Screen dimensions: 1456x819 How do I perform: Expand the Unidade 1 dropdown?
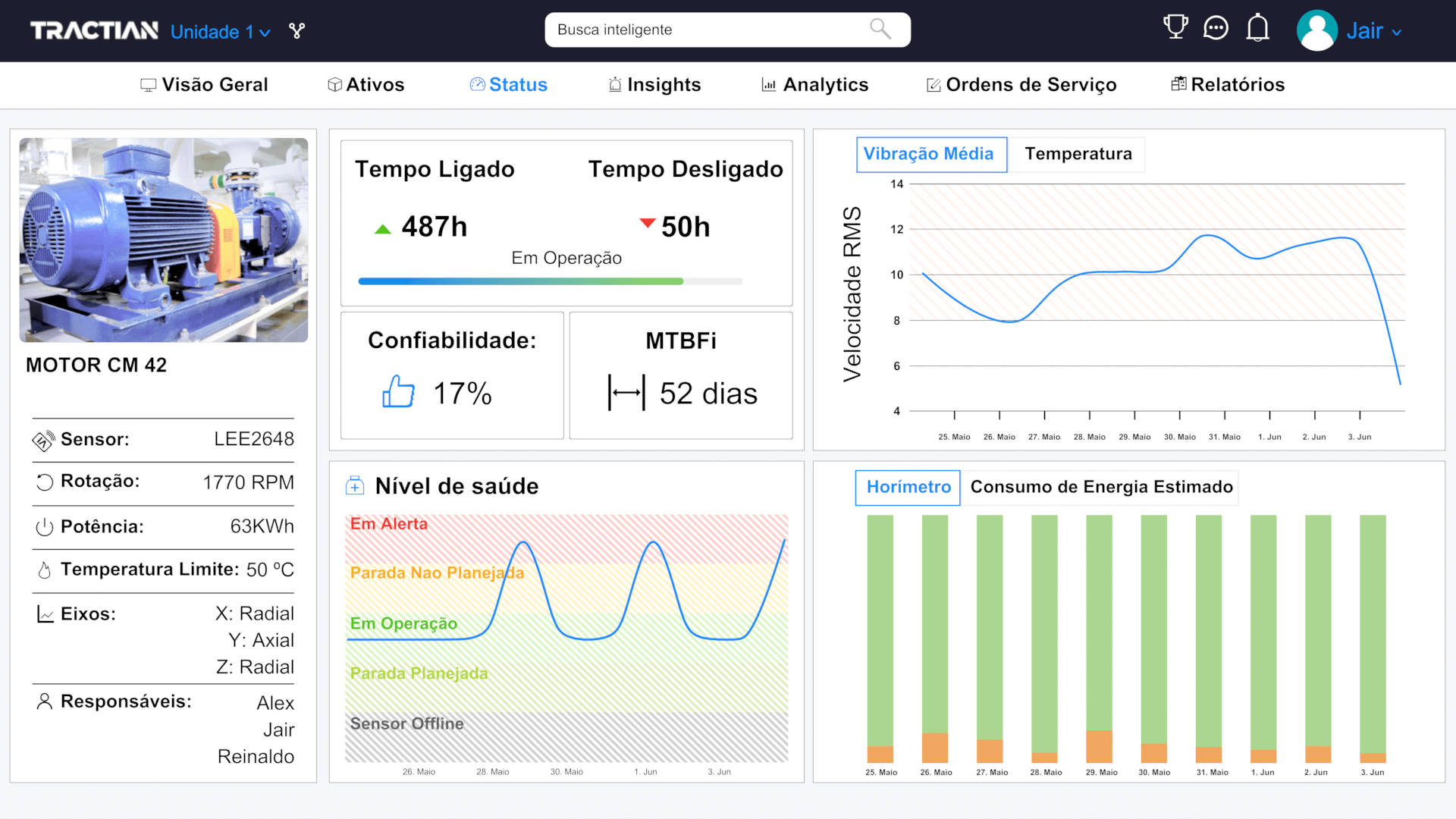coord(221,30)
